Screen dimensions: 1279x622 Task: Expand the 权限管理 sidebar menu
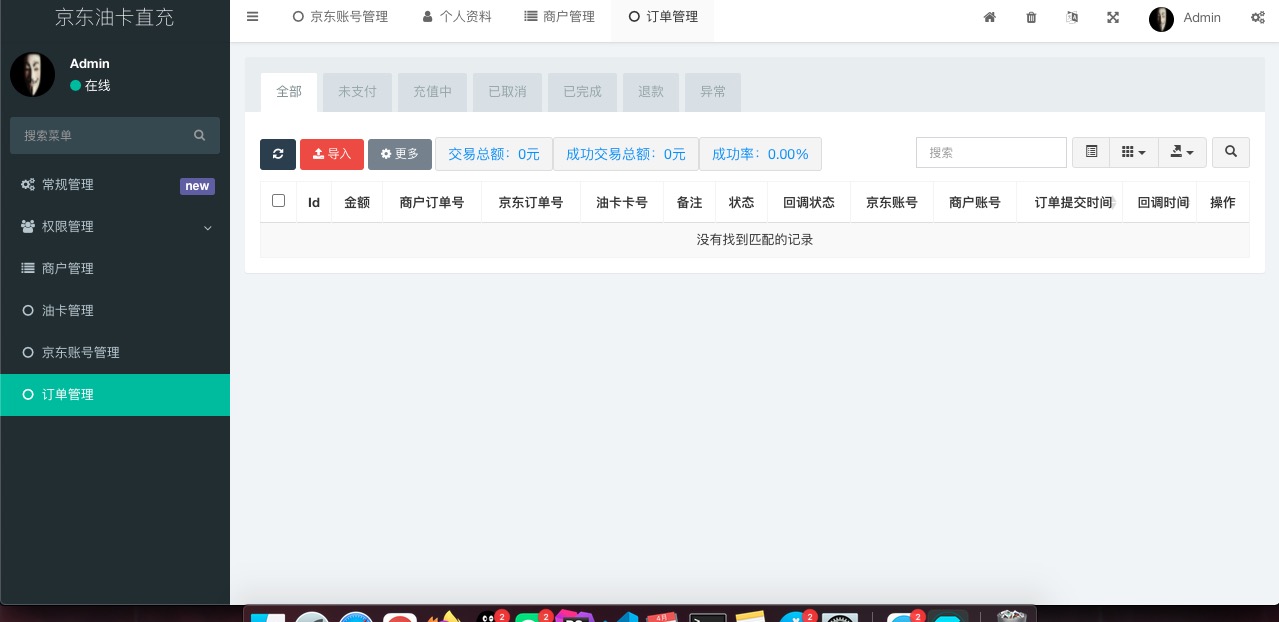pyautogui.click(x=115, y=227)
